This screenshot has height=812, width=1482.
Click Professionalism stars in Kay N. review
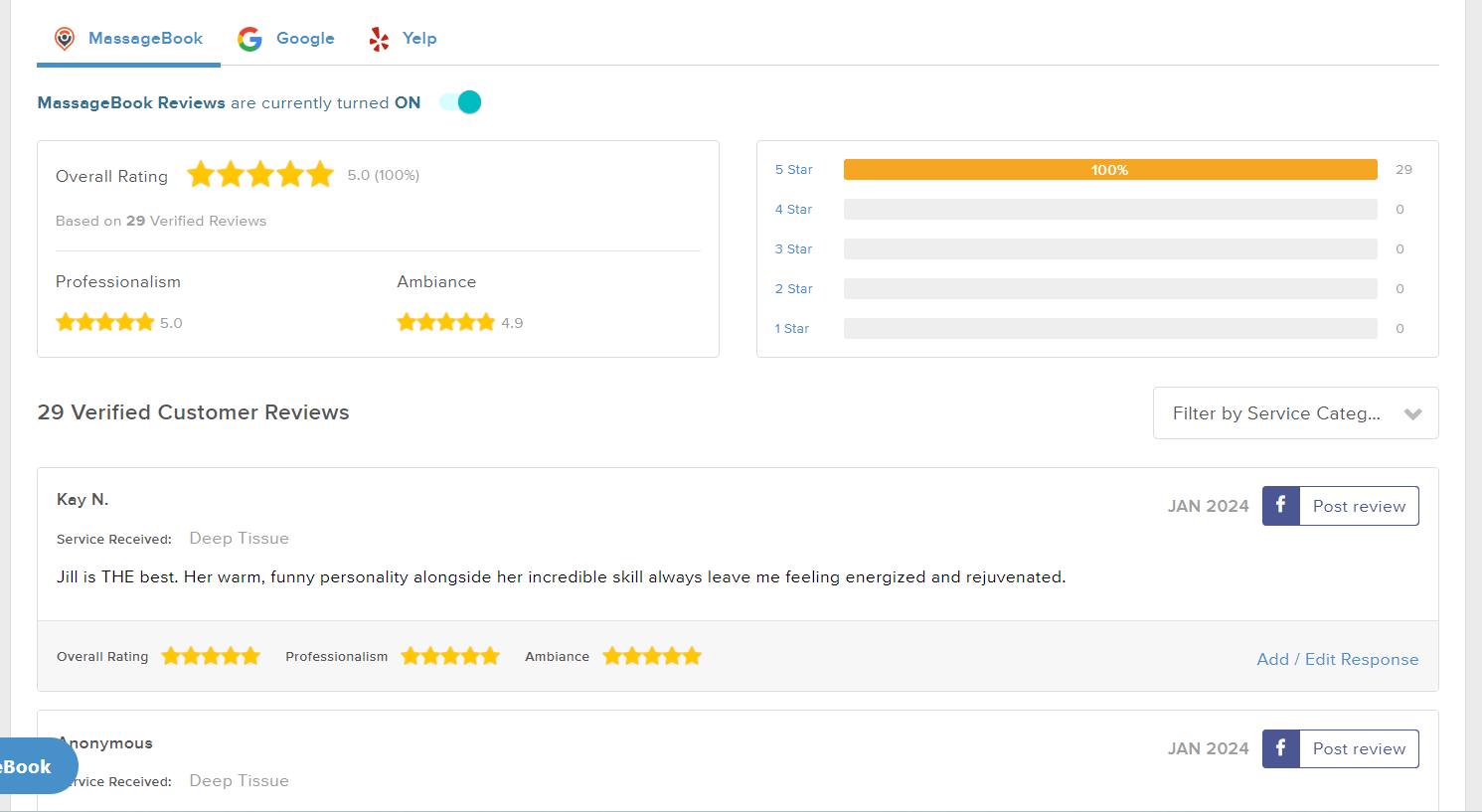click(x=450, y=656)
